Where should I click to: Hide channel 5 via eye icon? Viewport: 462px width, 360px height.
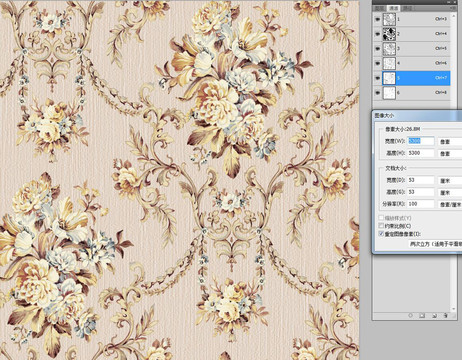point(377,78)
